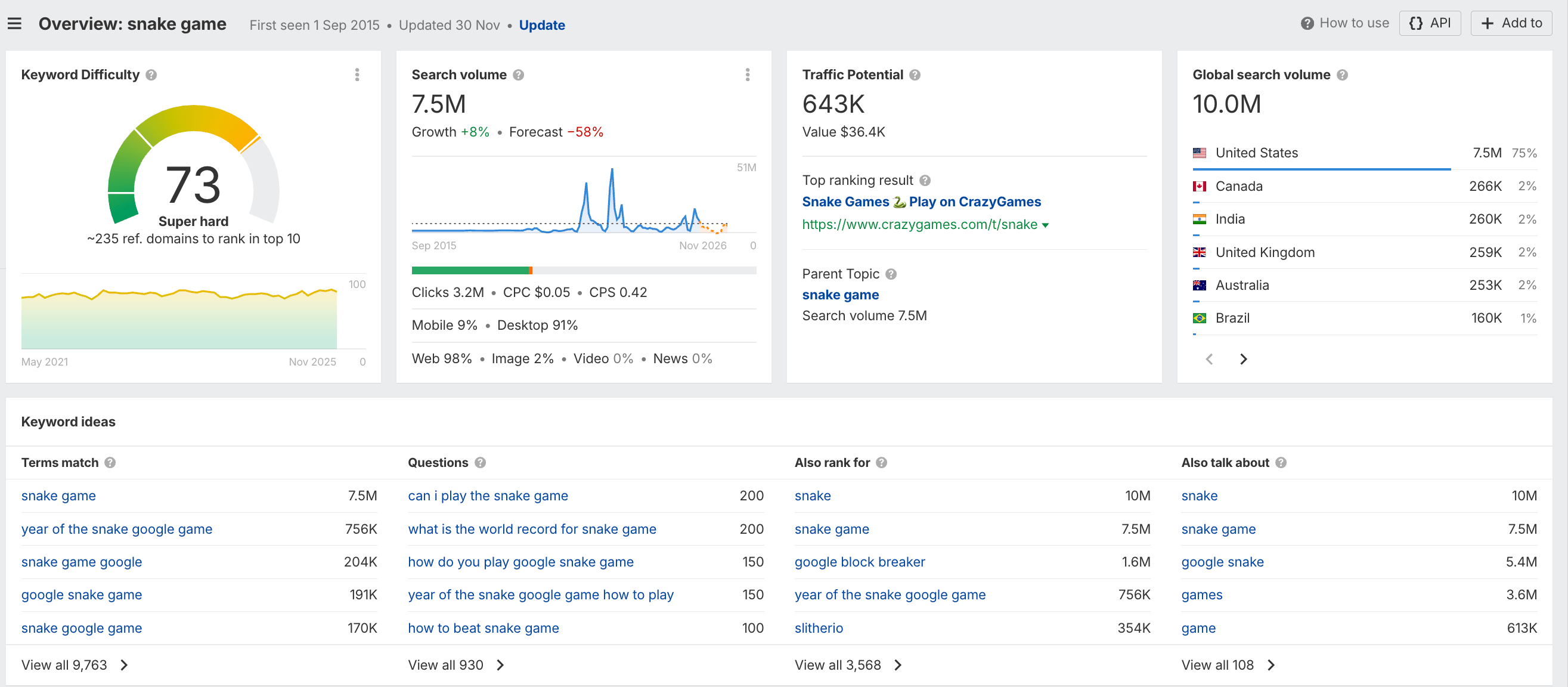Click the Update link in header
The image size is (1568, 687).
pos(541,25)
